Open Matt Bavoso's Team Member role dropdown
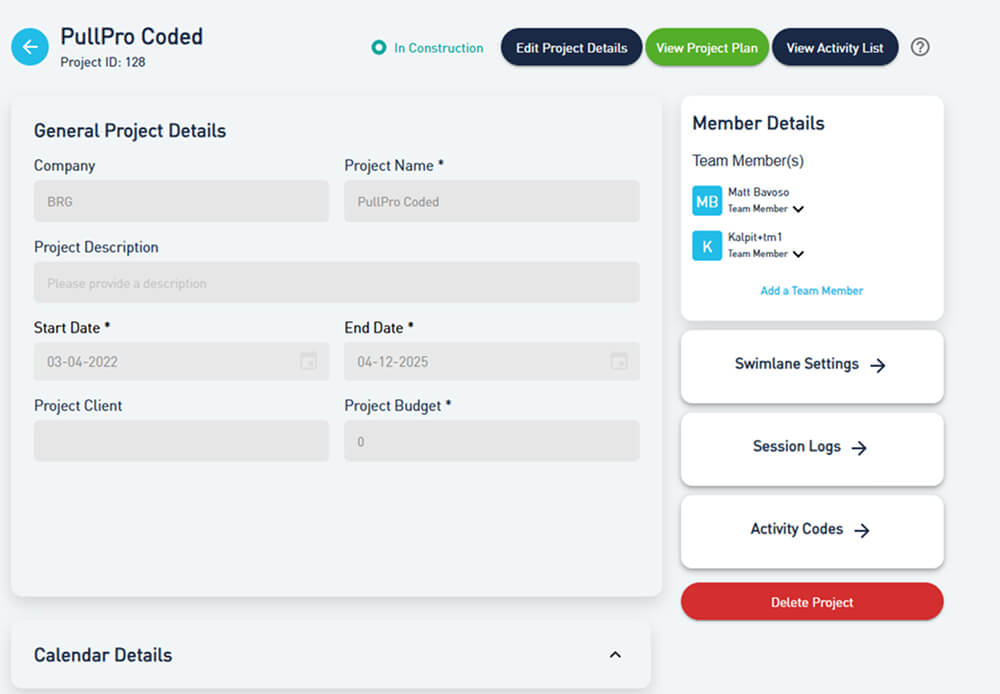1000x694 pixels. [x=798, y=210]
